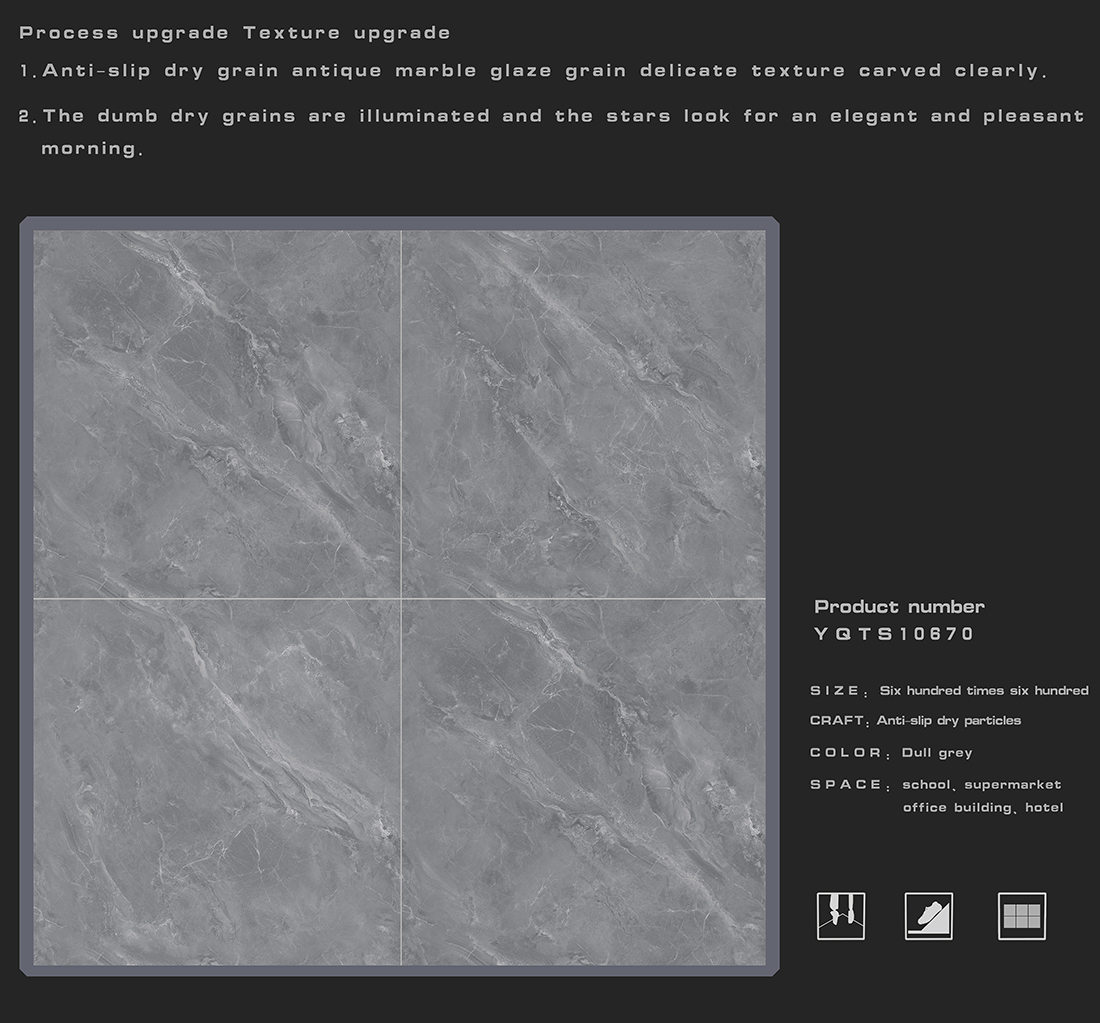Screen dimensions: 1100x1023
Task: Click the 'Product number' label
Action: 899,607
